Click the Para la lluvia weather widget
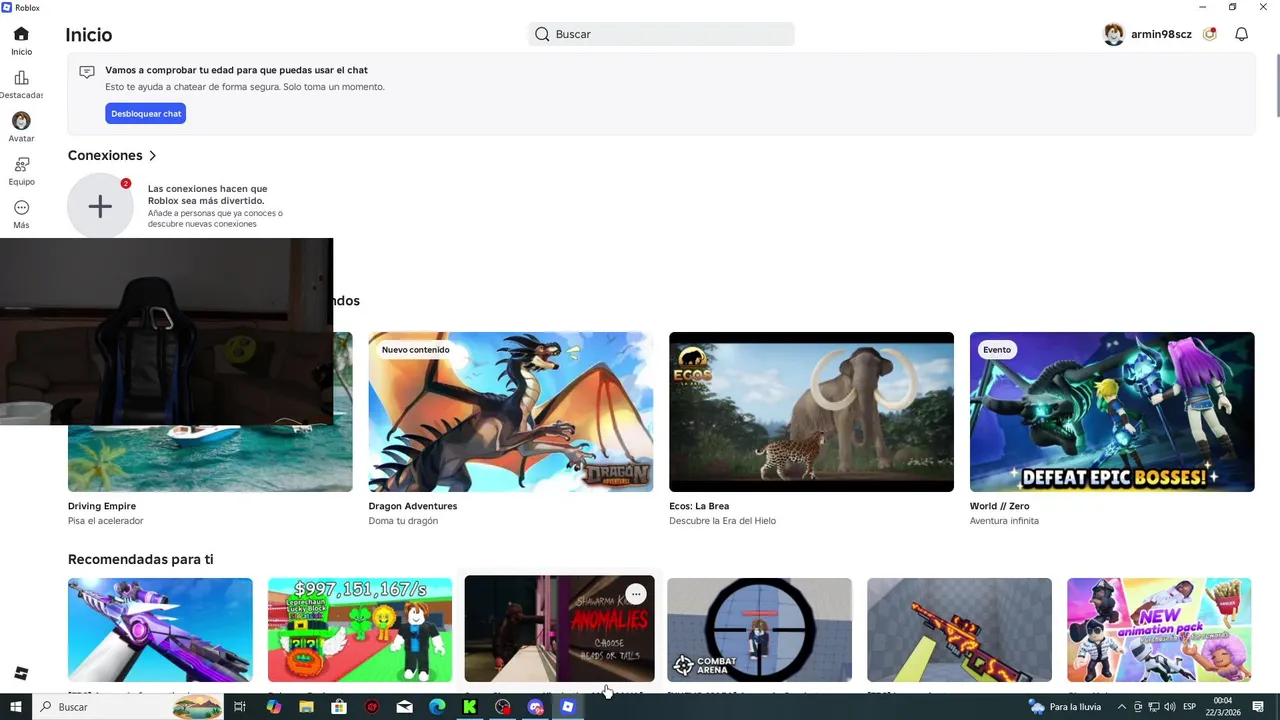Screen dimensions: 1280x720 point(1065,707)
